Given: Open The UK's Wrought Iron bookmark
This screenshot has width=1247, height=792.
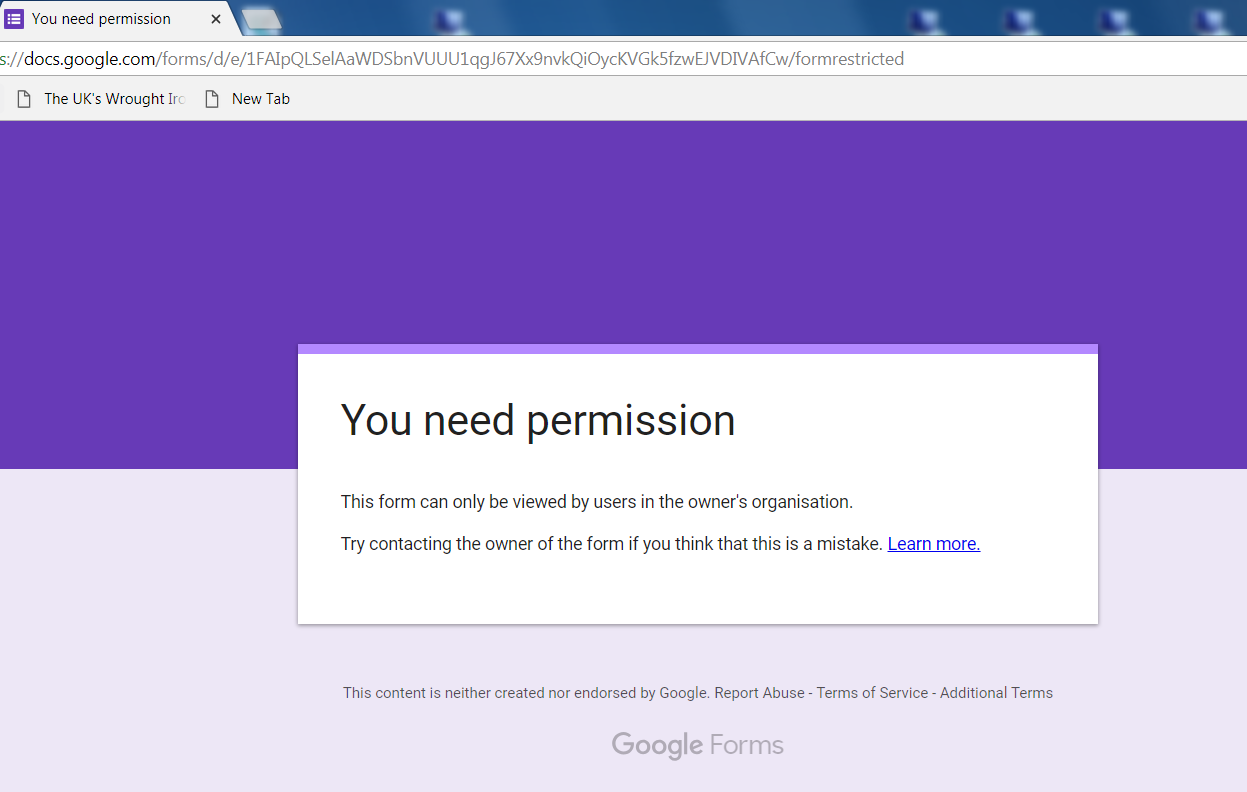Looking at the screenshot, I should [x=114, y=99].
